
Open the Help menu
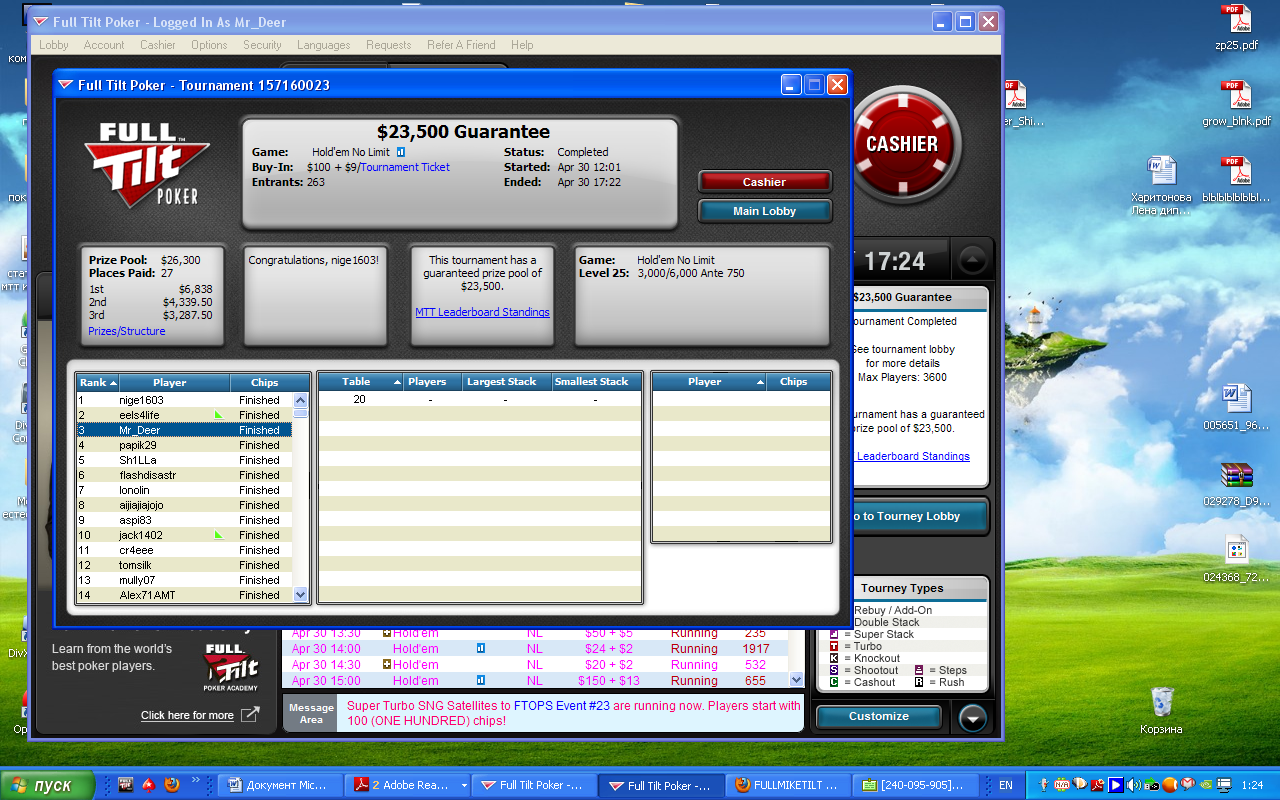click(522, 45)
